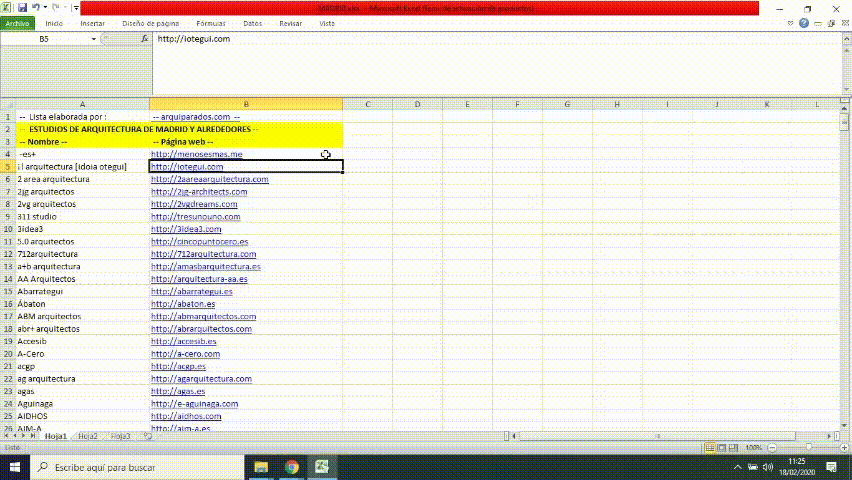Click the Insert Function fx icon

[x=144, y=39]
